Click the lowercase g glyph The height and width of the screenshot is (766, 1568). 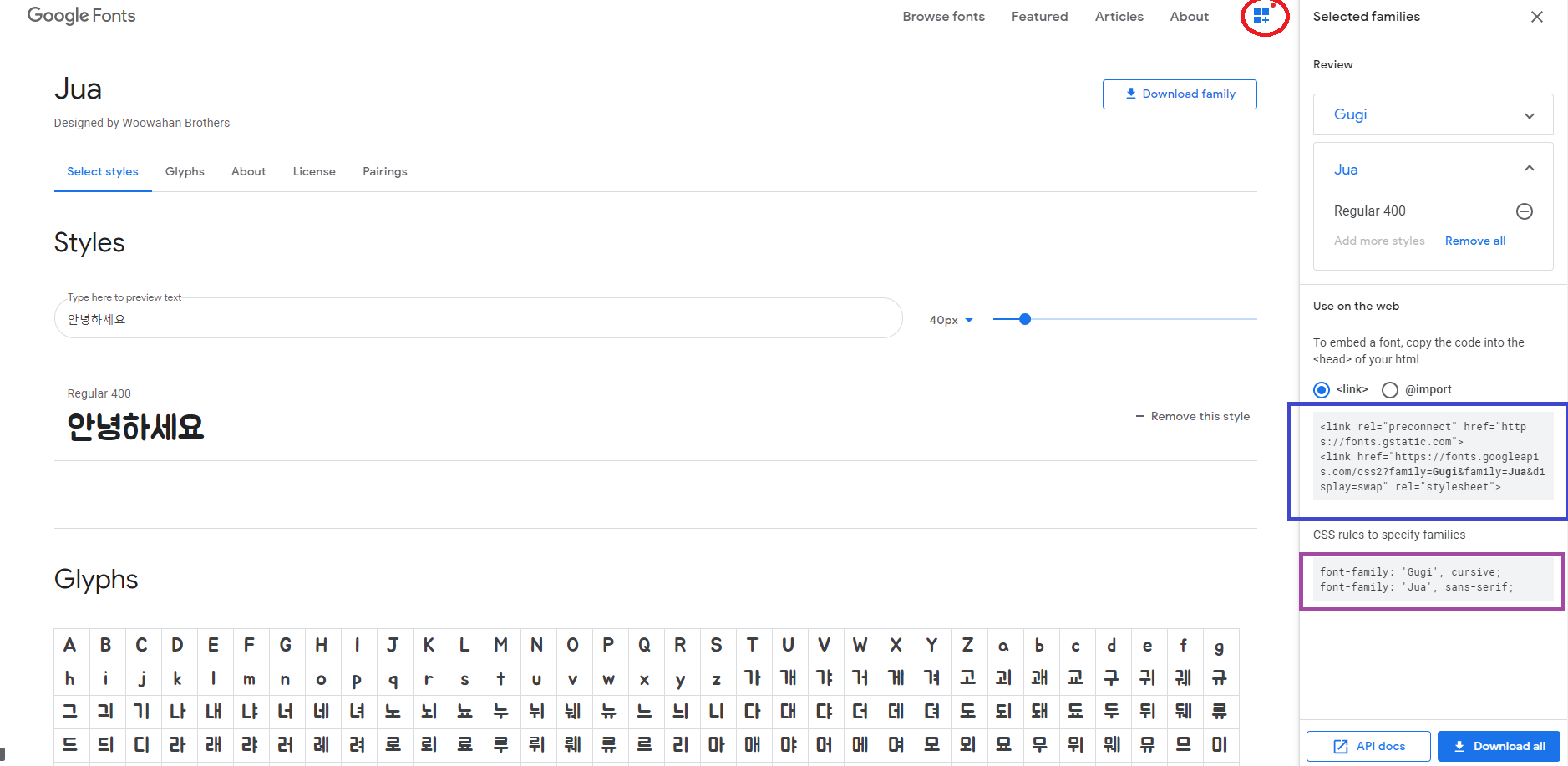[x=1219, y=645]
